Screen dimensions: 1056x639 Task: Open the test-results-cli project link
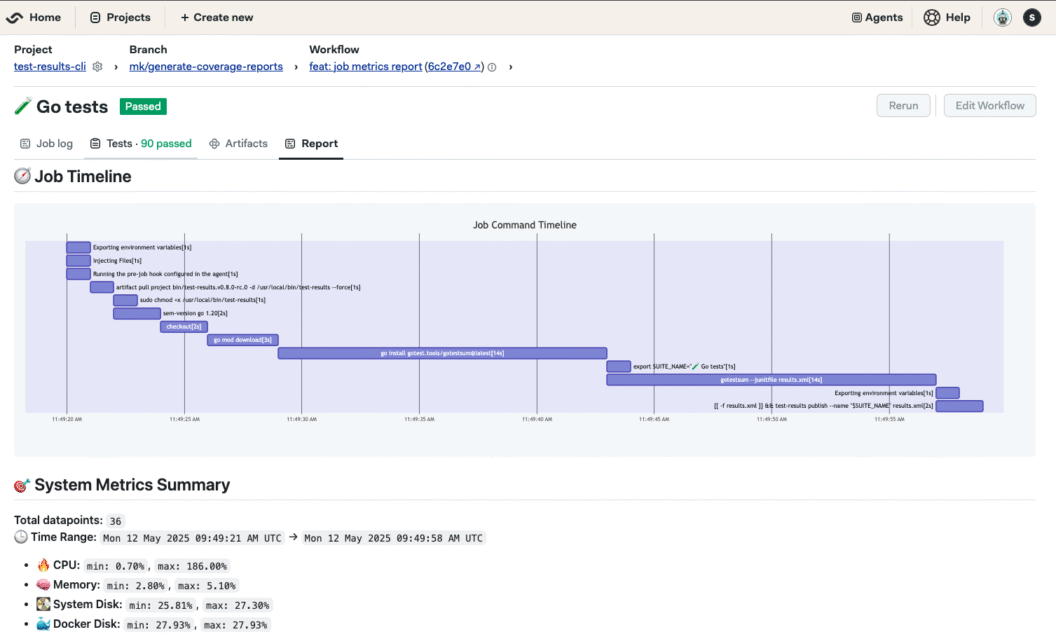click(x=50, y=67)
